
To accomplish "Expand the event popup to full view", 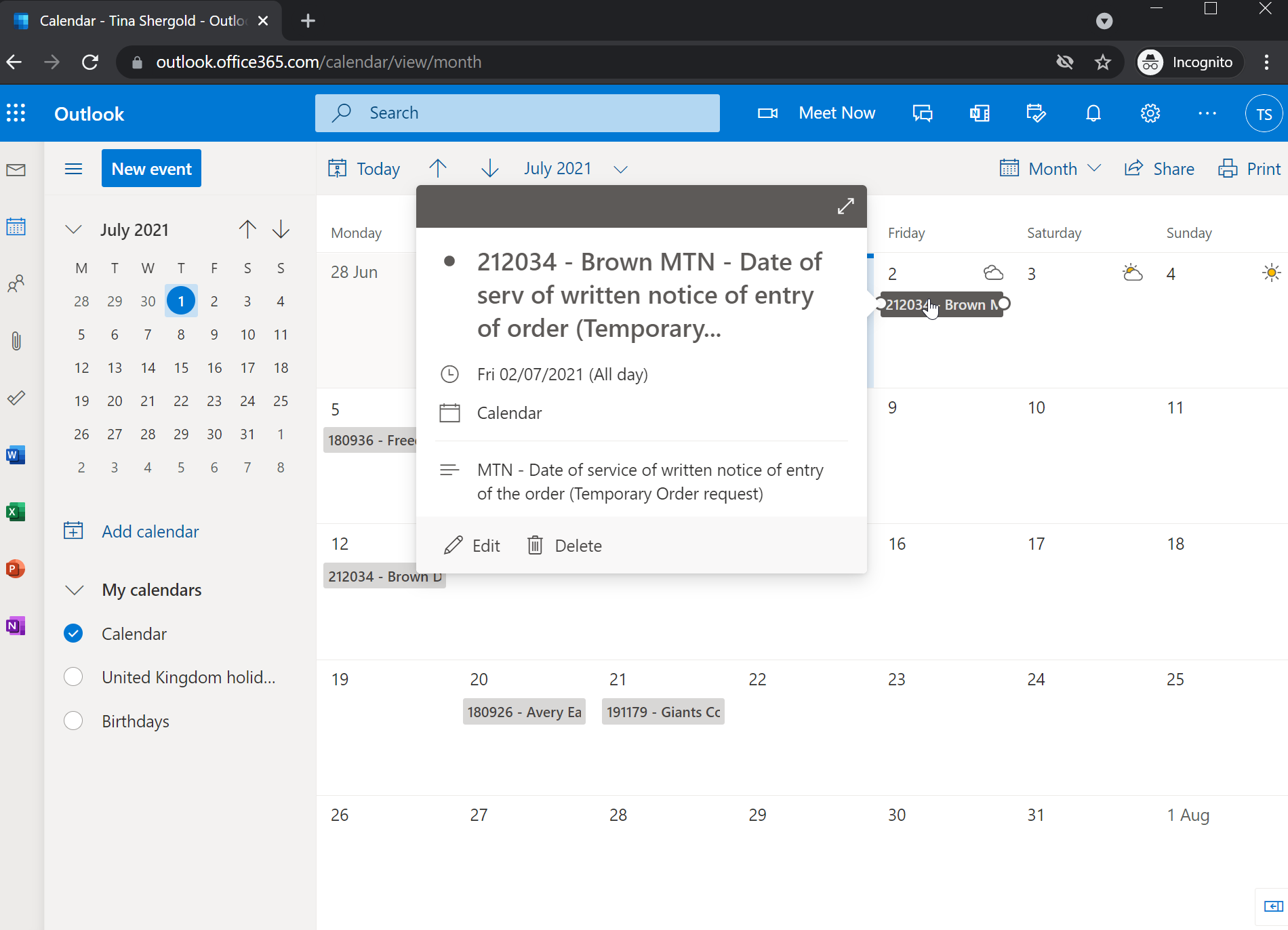I will click(x=845, y=206).
